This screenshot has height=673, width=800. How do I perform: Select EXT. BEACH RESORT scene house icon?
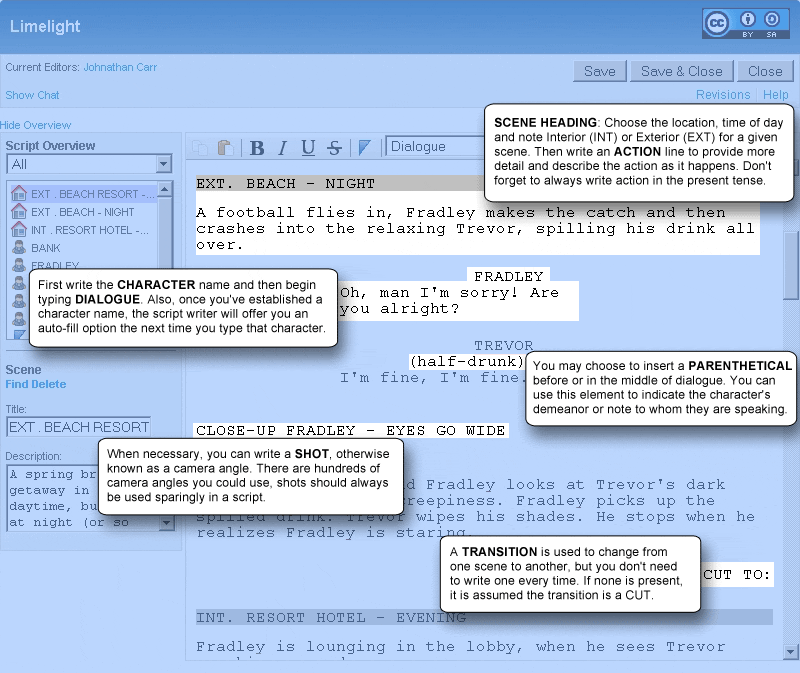[x=18, y=194]
